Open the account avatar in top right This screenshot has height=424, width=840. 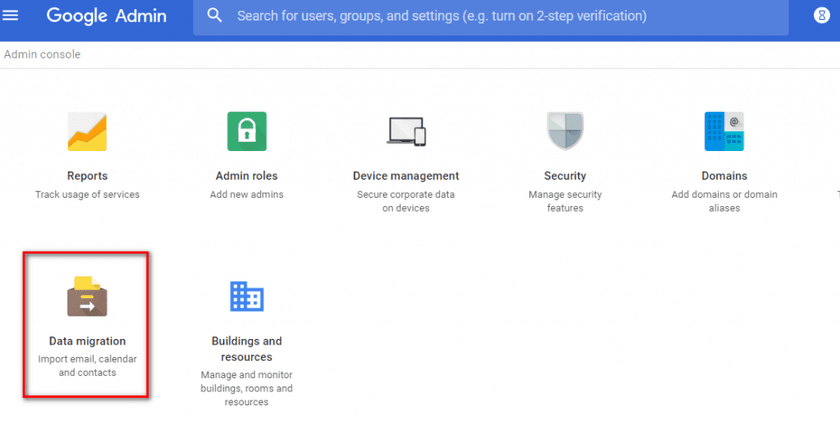822,17
